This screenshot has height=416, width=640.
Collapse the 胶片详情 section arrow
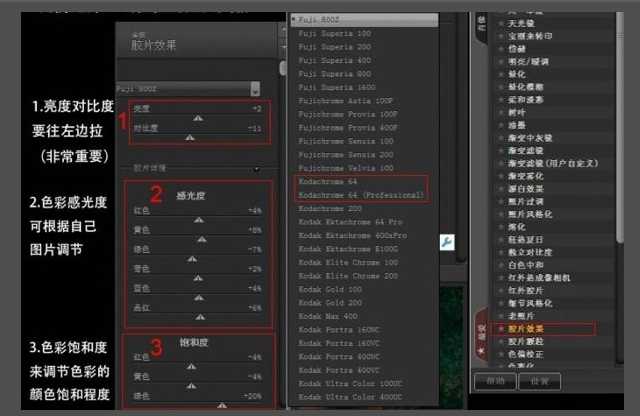point(258,169)
